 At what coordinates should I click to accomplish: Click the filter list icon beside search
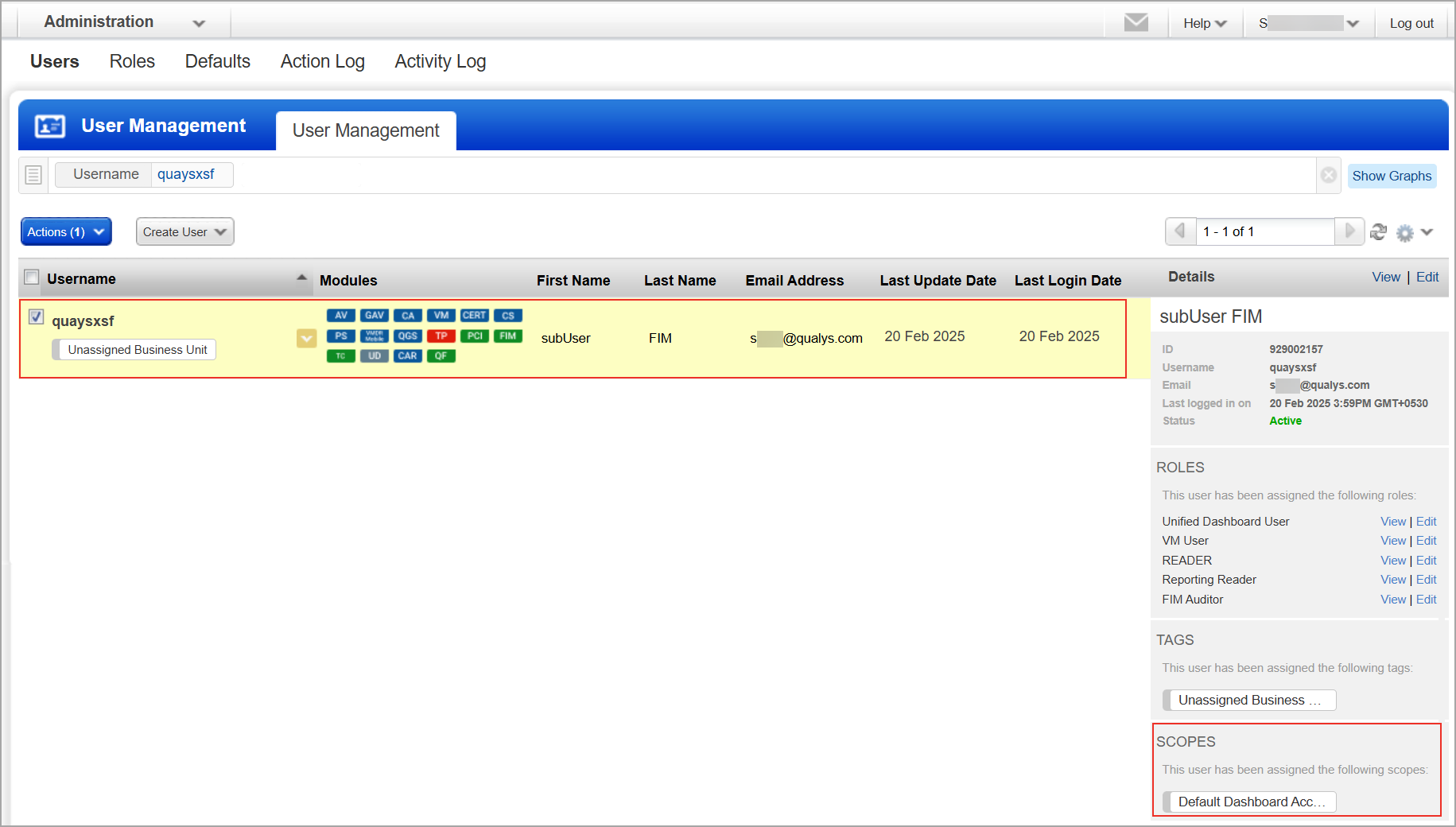[x=33, y=175]
